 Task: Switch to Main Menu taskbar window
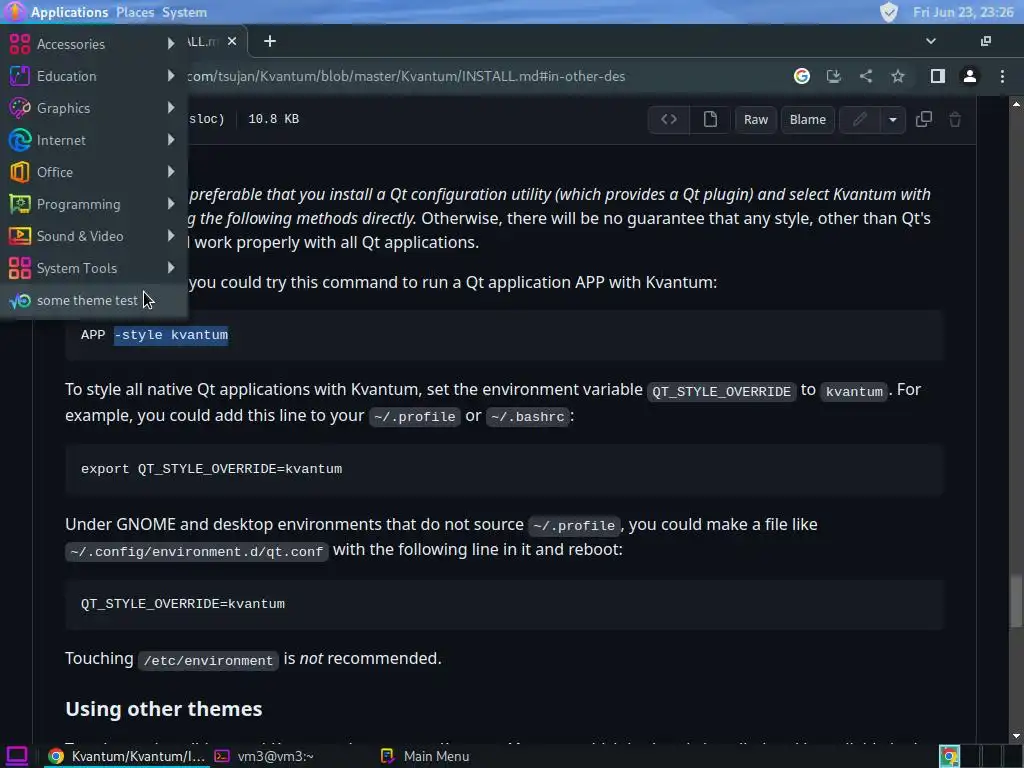425,756
